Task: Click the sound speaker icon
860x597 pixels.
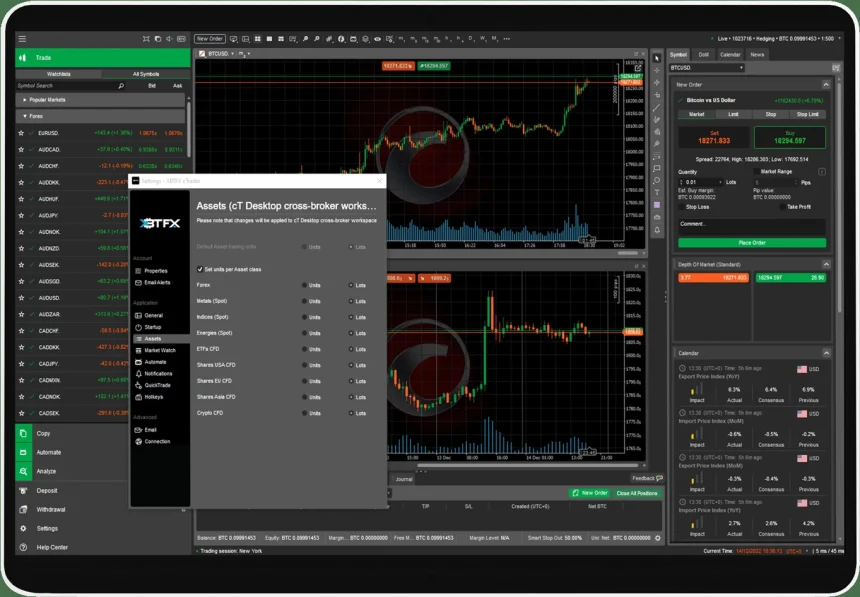Action: click(x=169, y=39)
